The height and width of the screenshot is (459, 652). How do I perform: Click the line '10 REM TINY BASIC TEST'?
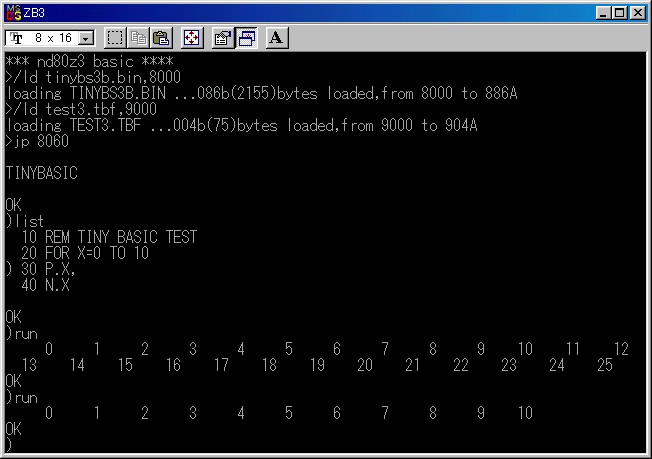(108, 237)
